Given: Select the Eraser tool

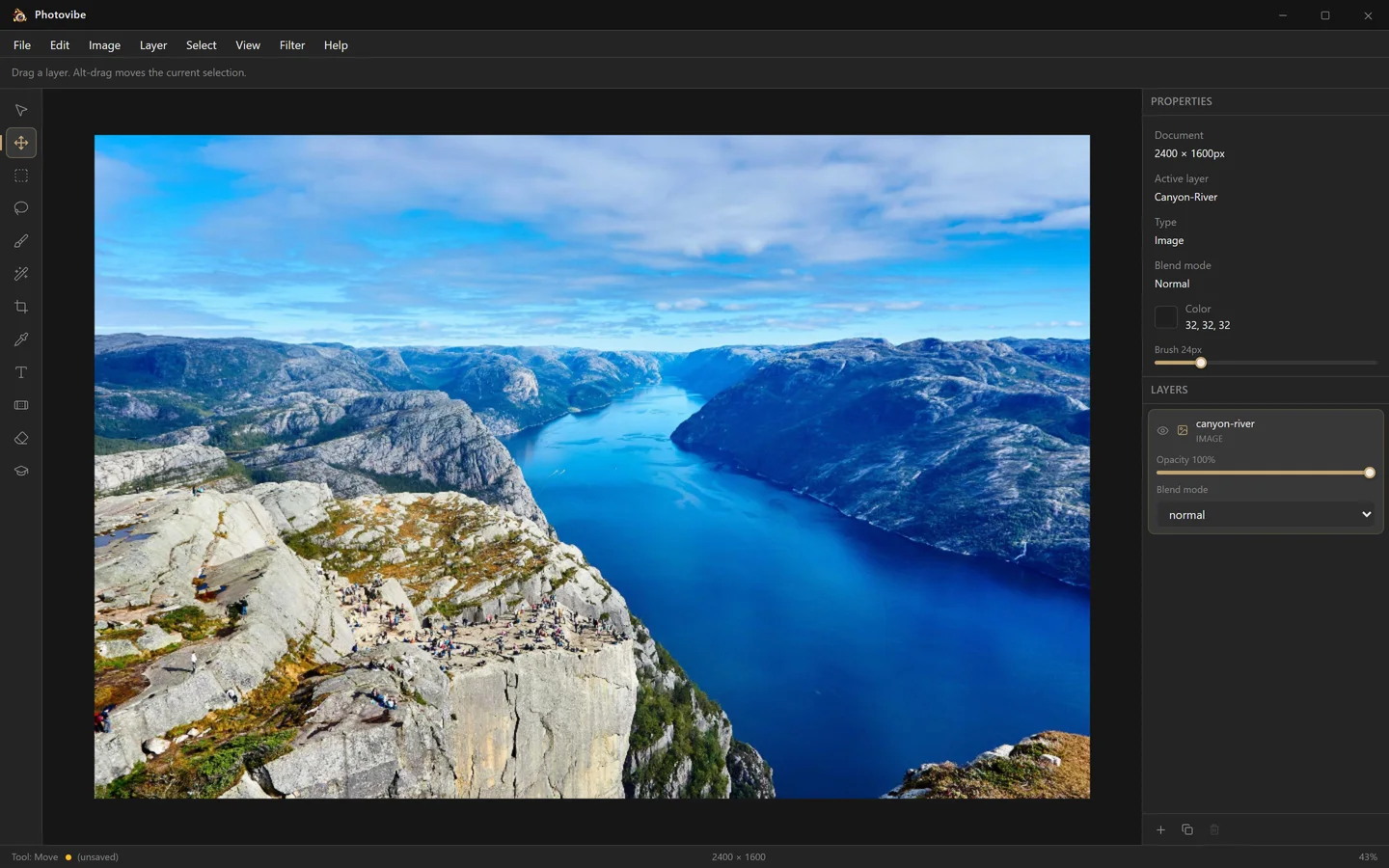Looking at the screenshot, I should (21, 438).
